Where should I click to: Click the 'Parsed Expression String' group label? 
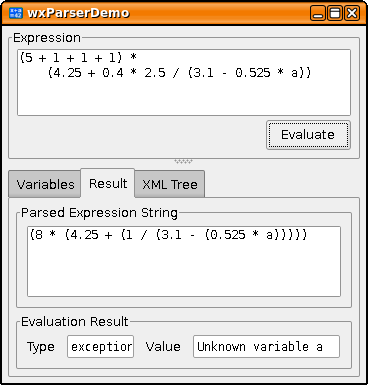pyautogui.click(x=99, y=213)
